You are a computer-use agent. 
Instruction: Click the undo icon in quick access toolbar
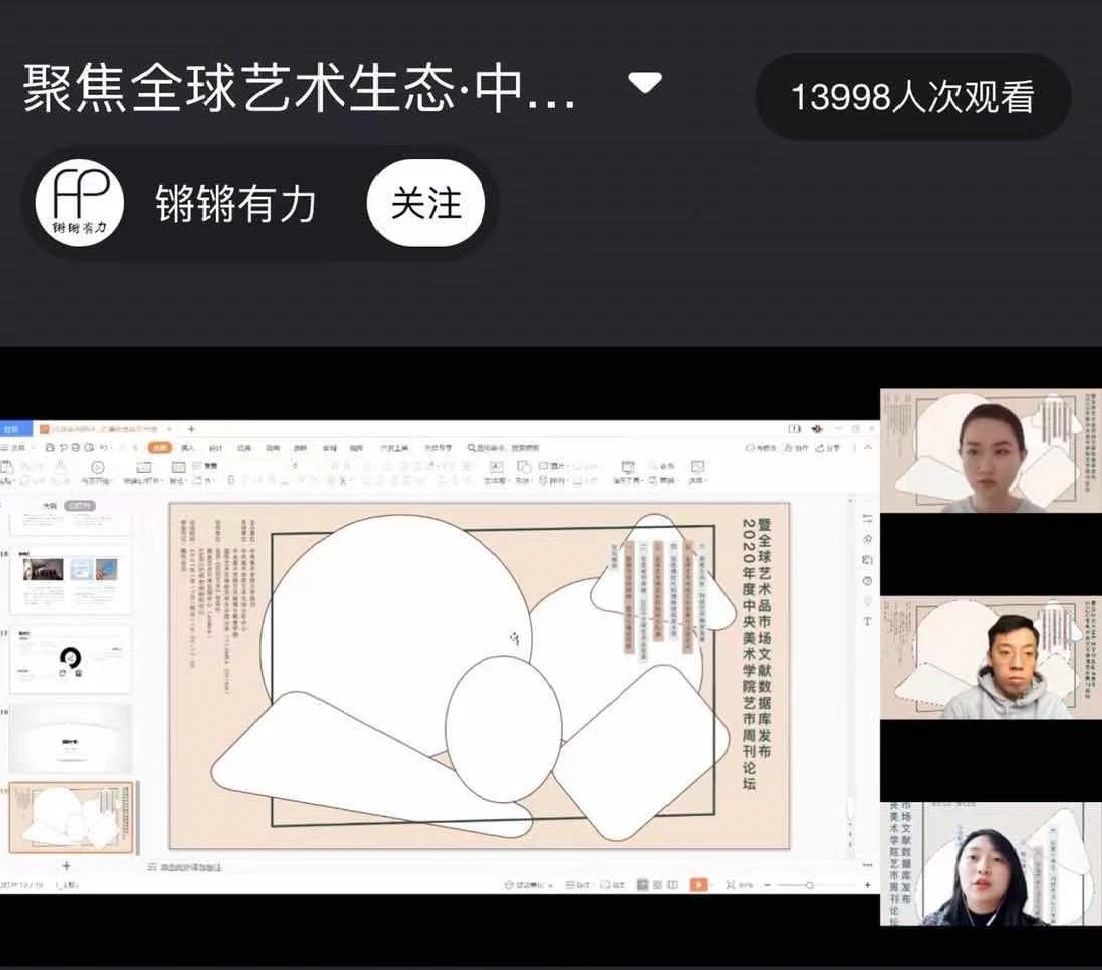105,448
